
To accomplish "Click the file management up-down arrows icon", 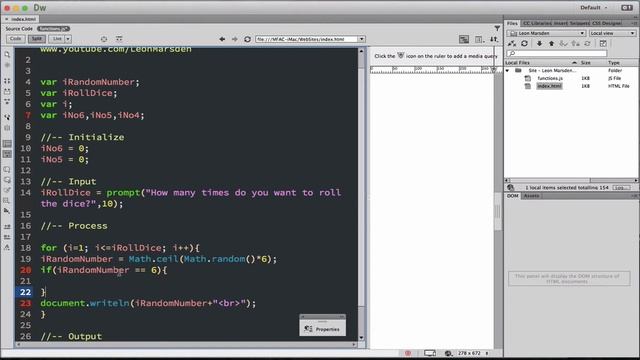I will [494, 39].
